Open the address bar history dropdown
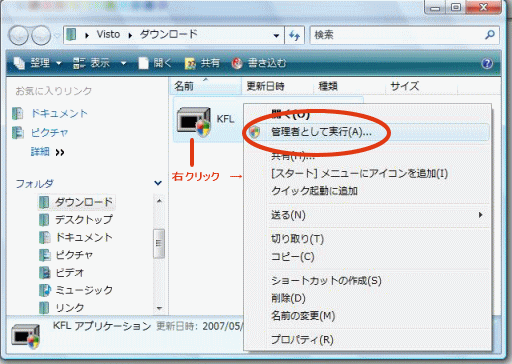 276,35
